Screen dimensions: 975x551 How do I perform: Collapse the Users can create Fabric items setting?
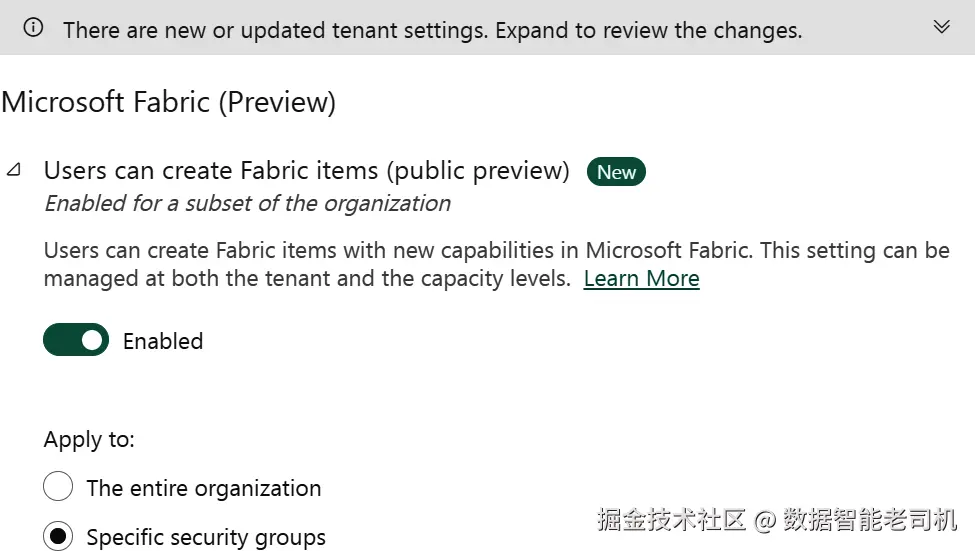pyautogui.click(x=14, y=170)
